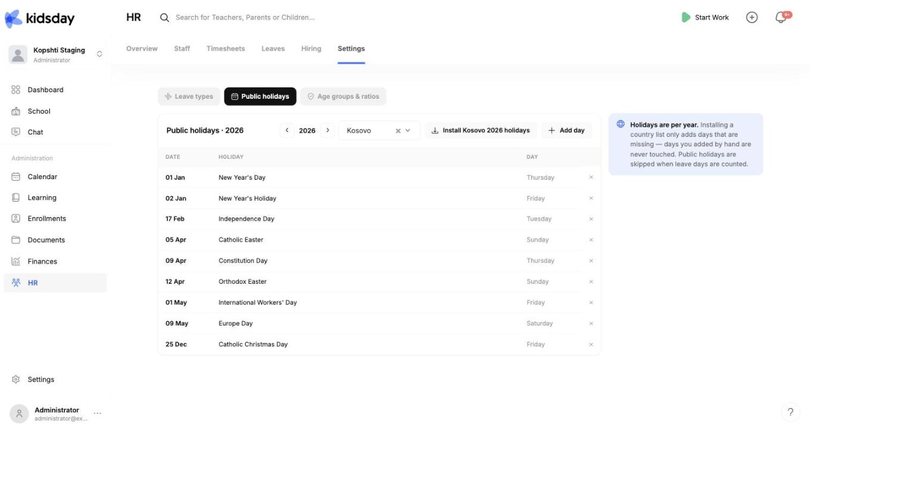Click the DAY column header
This screenshot has height=479, width=900.
click(532, 157)
